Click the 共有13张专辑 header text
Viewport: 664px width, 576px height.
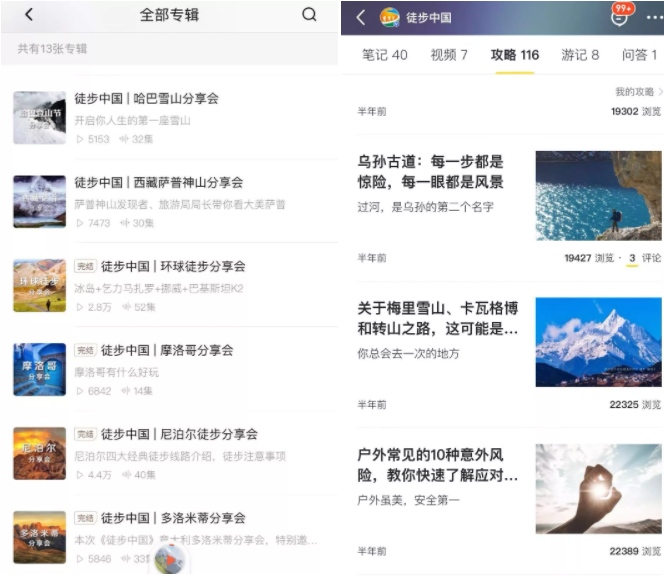(x=52, y=49)
